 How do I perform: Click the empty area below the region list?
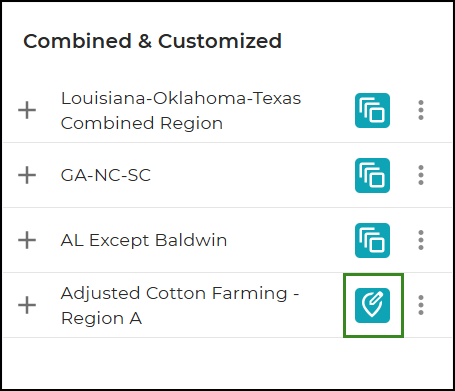(x=227, y=363)
